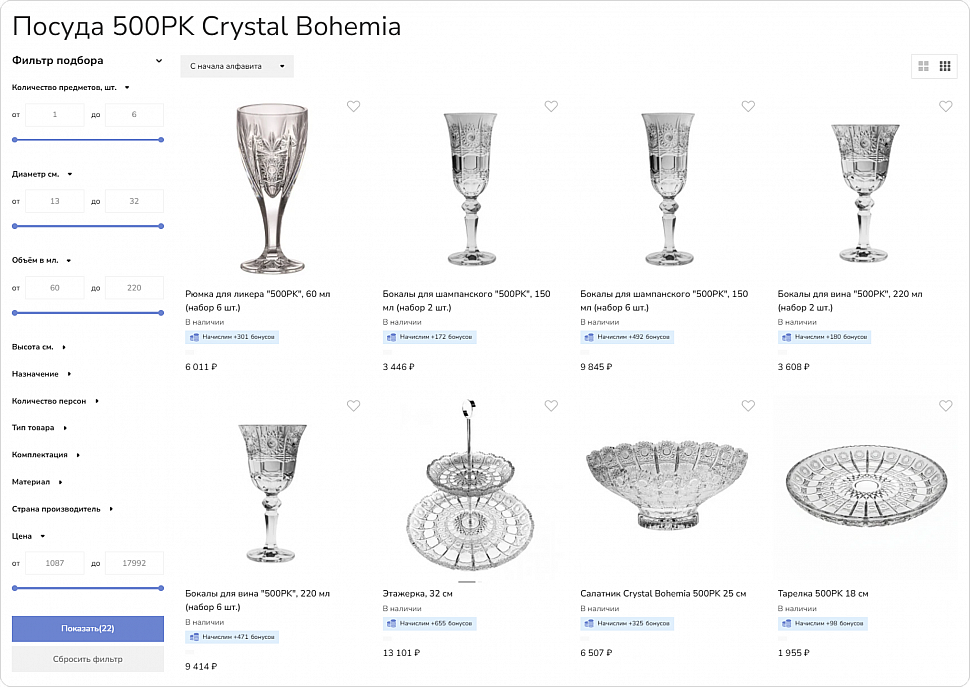Click the minimum volume input field
Image resolution: width=970 pixels, height=687 pixels.
54,288
